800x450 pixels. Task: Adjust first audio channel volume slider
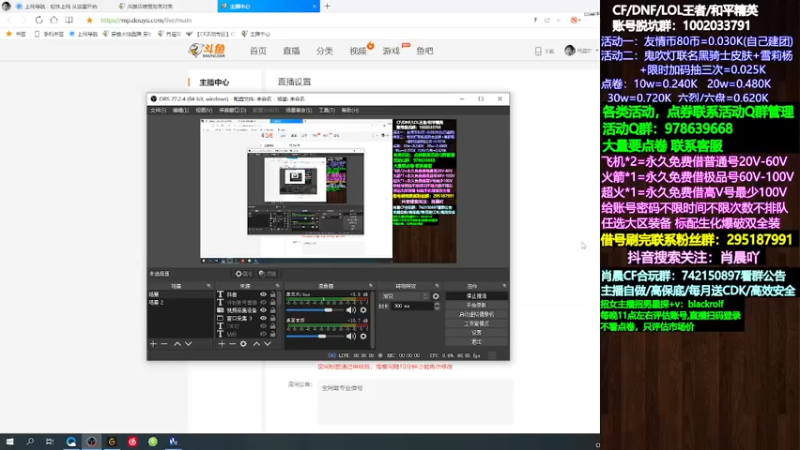coord(316,310)
